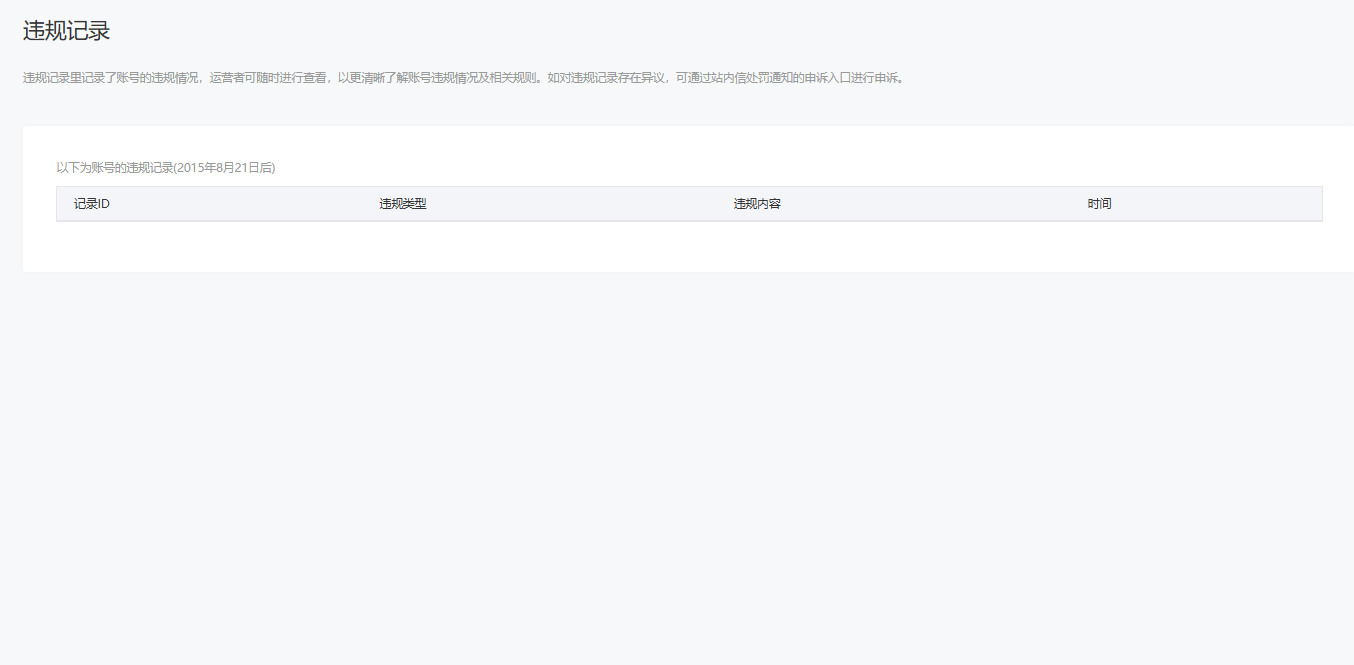
Task: Click the empty table body below headers
Action: pyautogui.click(x=688, y=245)
